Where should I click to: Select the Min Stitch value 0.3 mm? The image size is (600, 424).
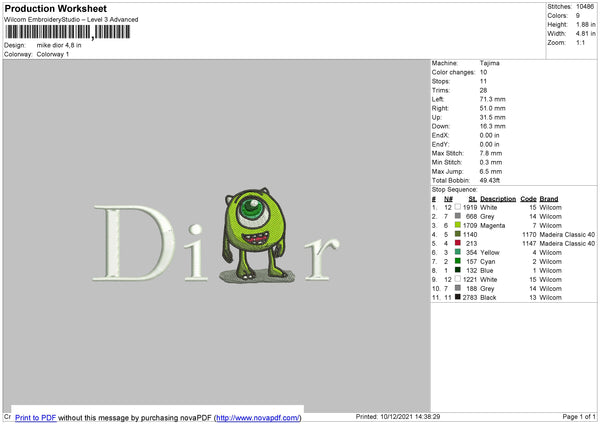point(491,162)
